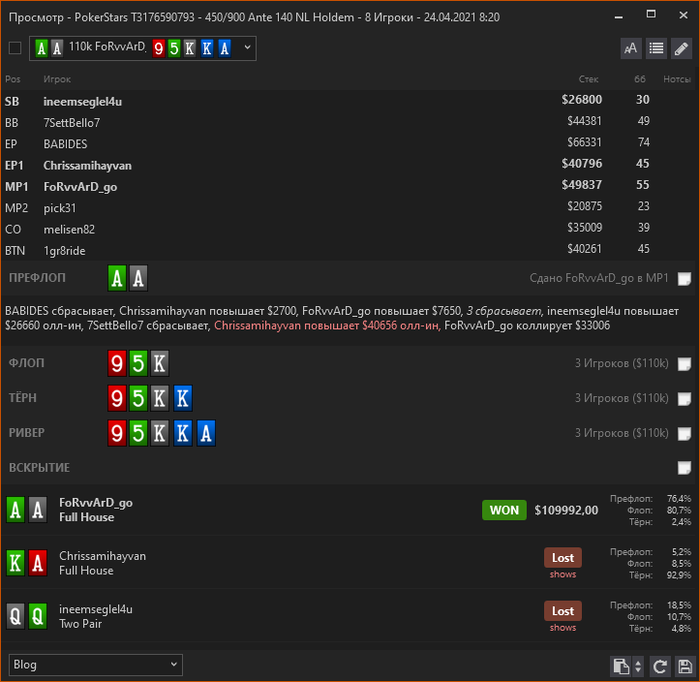Click the green A card of FoRvvArD_go showdown
Screen dimensions: 700x682
click(16, 510)
